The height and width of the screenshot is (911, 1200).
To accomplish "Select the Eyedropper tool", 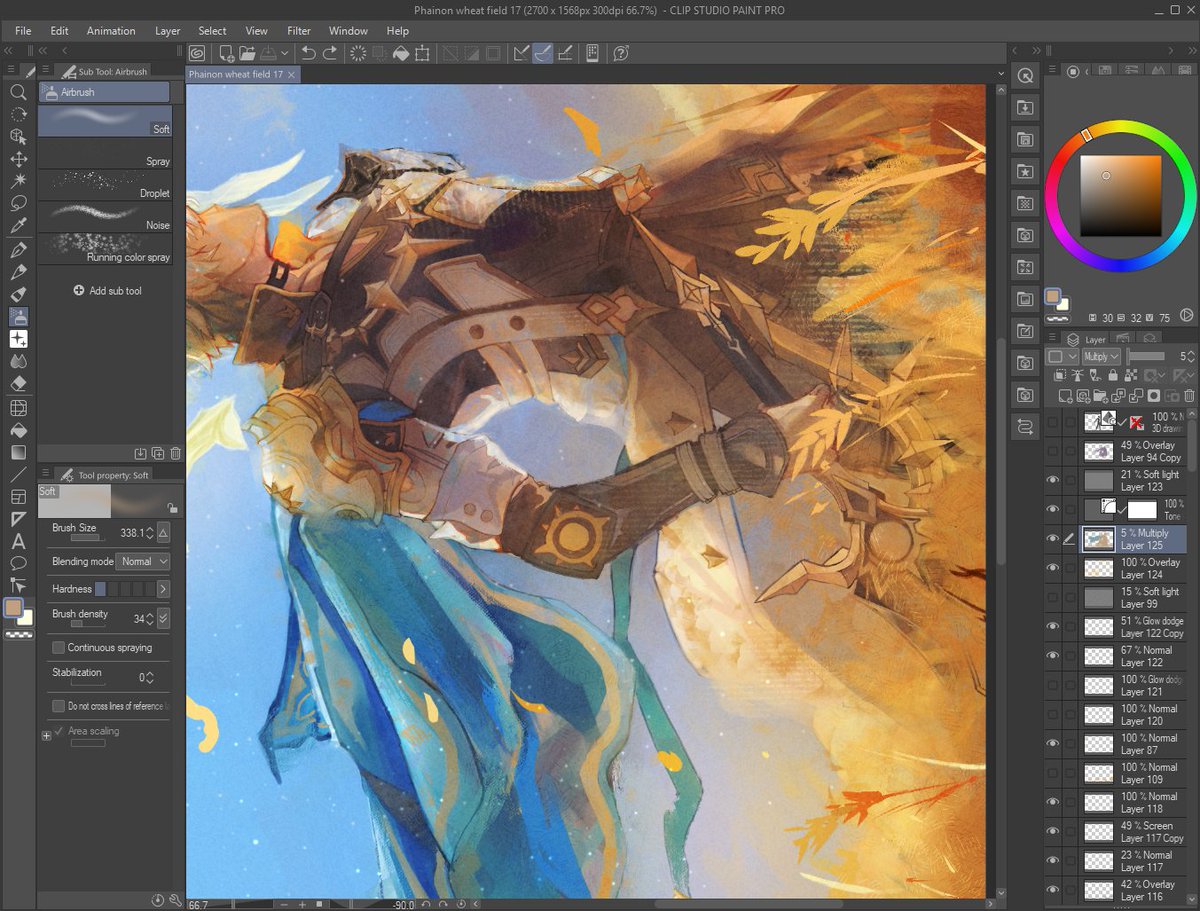I will pyautogui.click(x=18, y=226).
